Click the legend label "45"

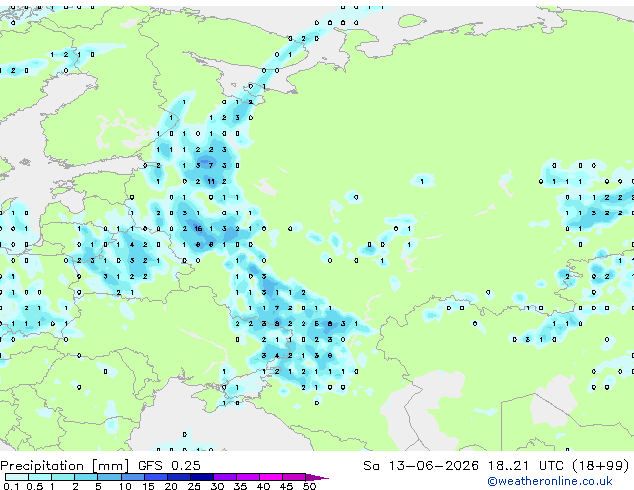coord(286,486)
